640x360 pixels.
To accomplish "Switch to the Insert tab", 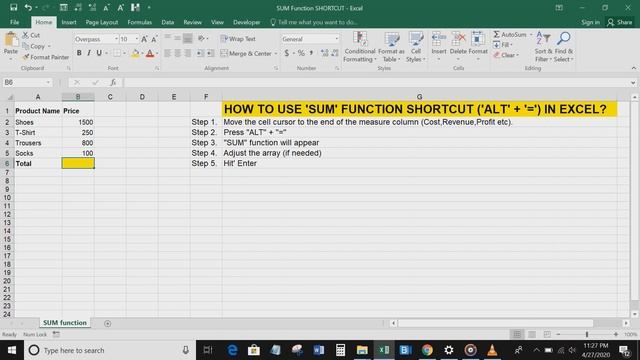I will 69,22.
